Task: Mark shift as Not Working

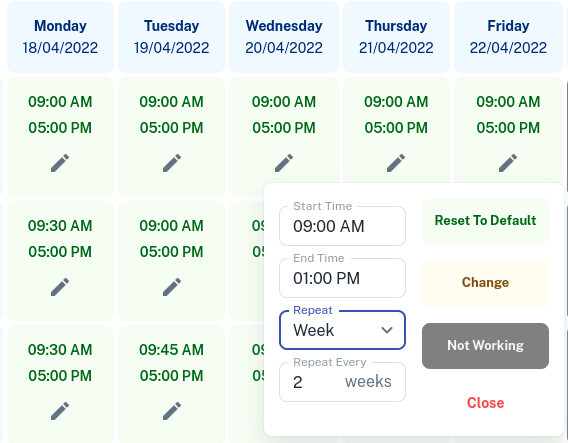Action: 485,346
